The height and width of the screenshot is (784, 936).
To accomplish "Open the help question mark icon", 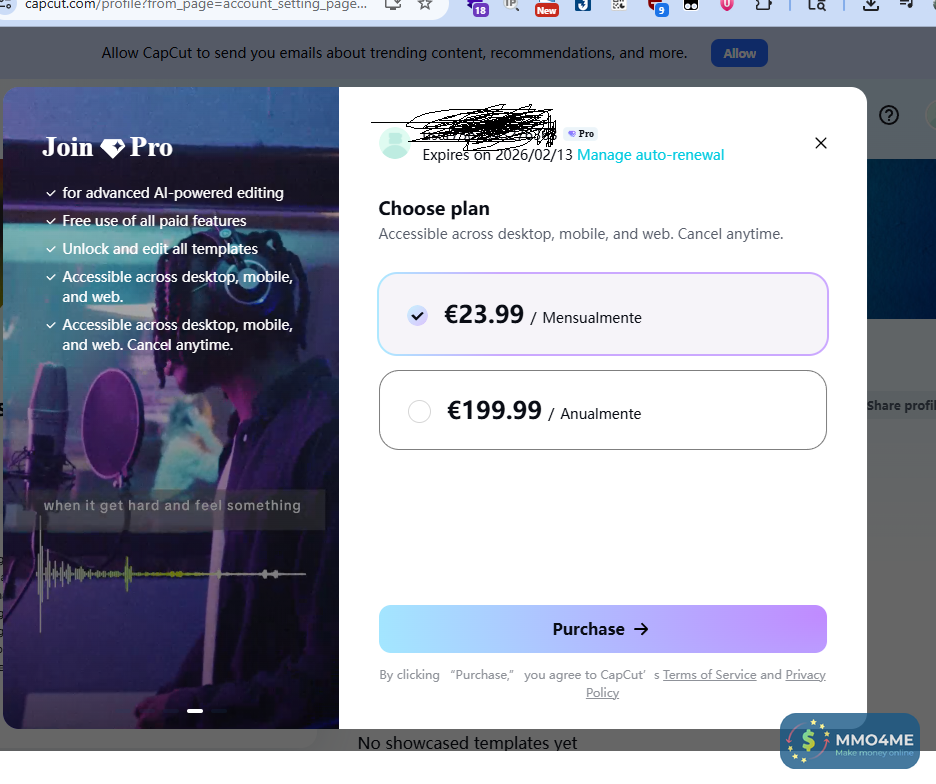I will (x=889, y=115).
